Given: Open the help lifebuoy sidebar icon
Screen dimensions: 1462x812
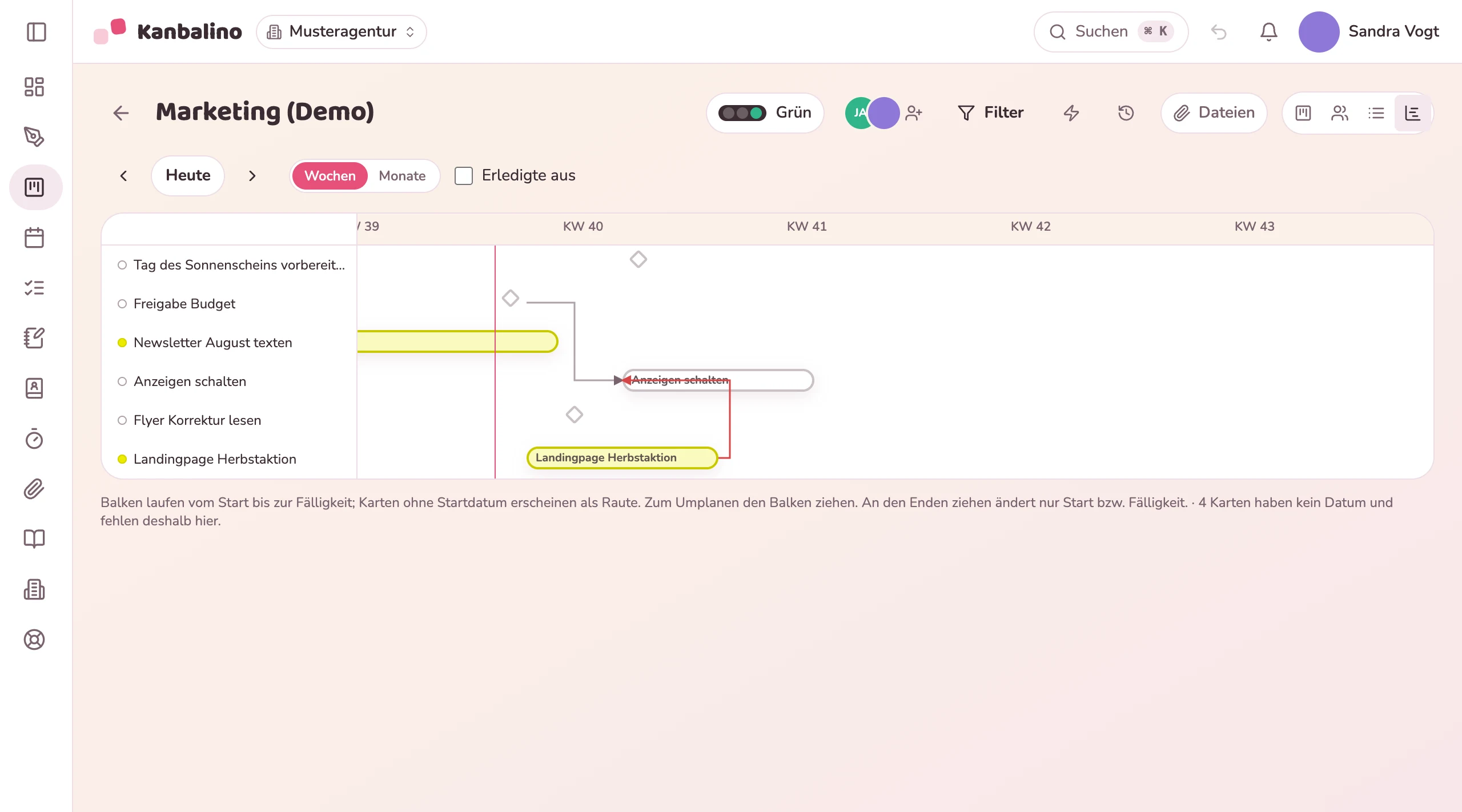Looking at the screenshot, I should pyautogui.click(x=34, y=640).
